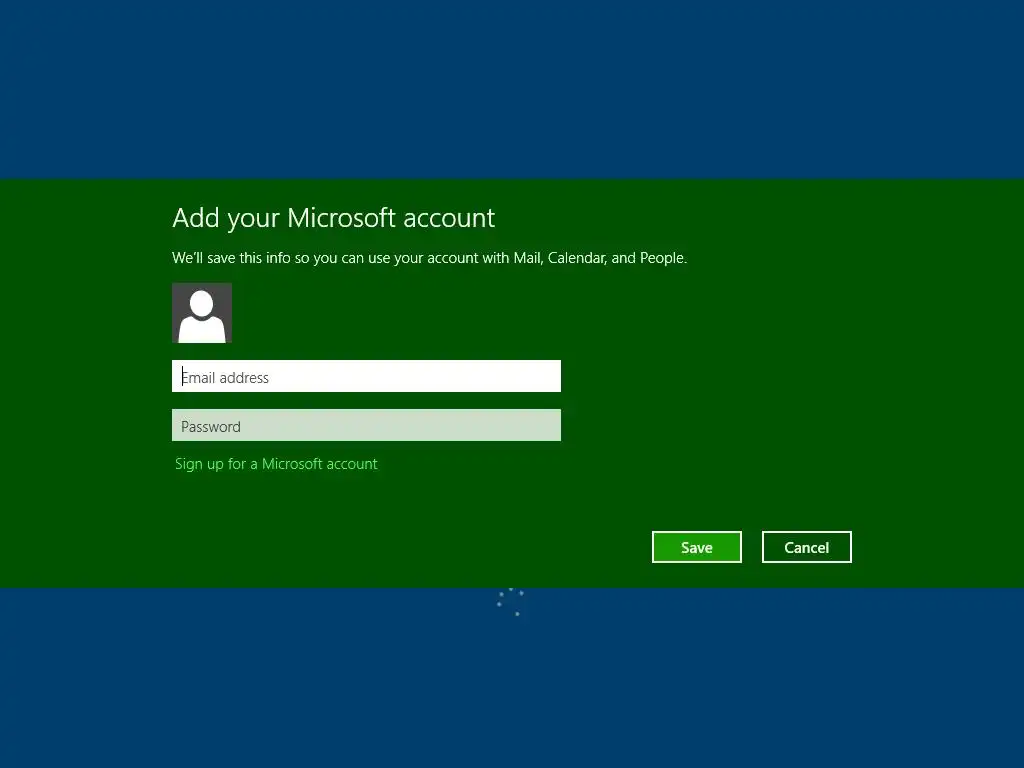Viewport: 1024px width, 768px height.
Task: Click the 'Add your Microsoft account' heading
Action: [x=334, y=218]
